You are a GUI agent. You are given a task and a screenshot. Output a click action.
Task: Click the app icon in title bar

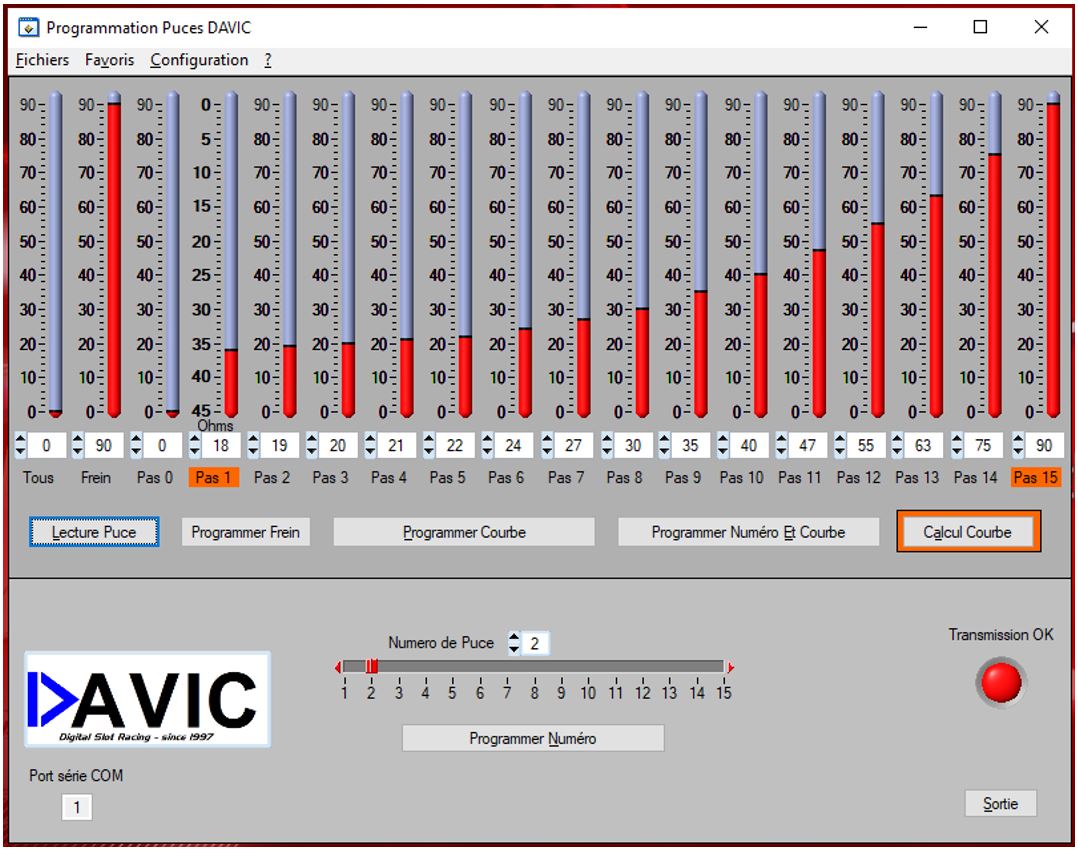coord(29,27)
